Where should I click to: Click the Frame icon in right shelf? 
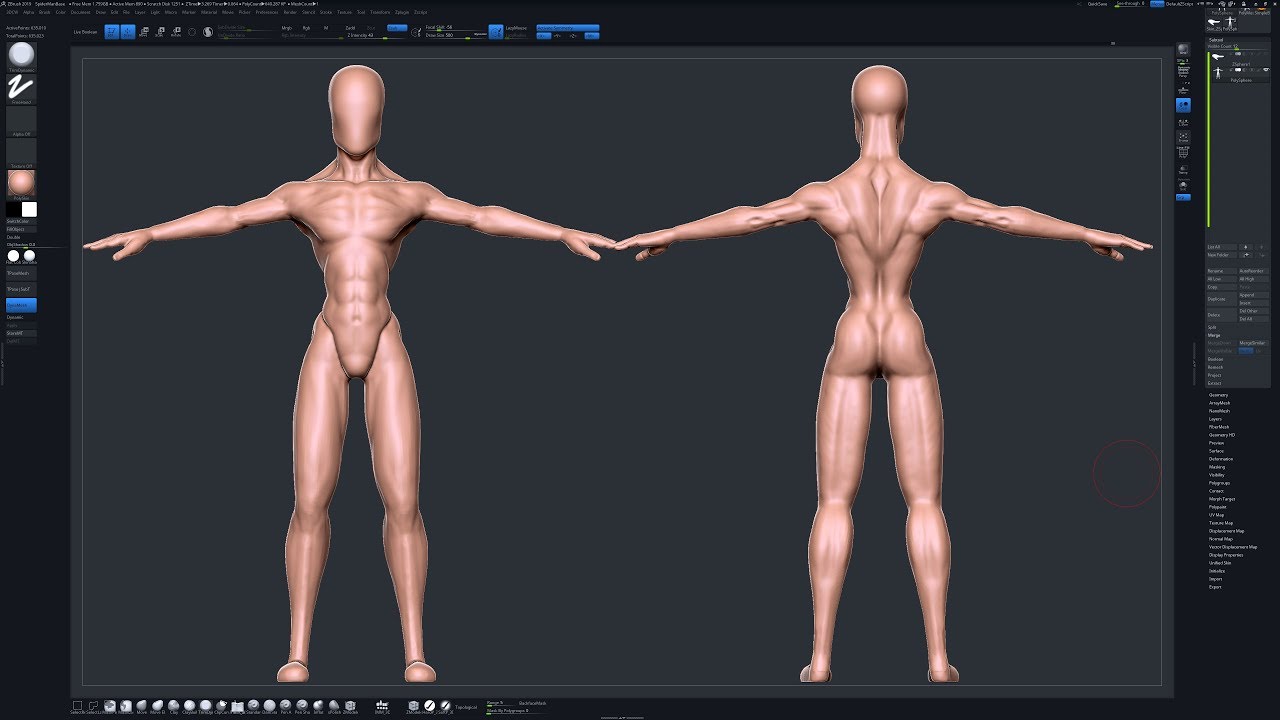tap(1183, 135)
